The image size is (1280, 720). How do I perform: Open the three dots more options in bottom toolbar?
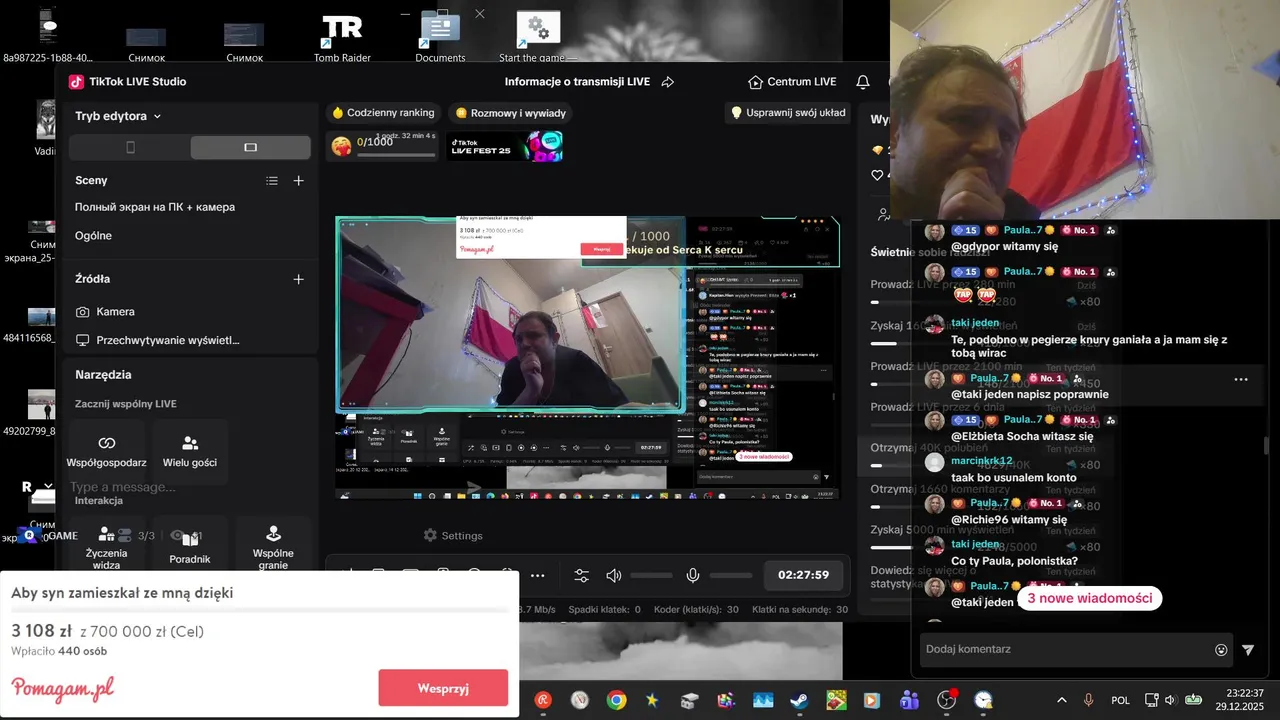538,575
